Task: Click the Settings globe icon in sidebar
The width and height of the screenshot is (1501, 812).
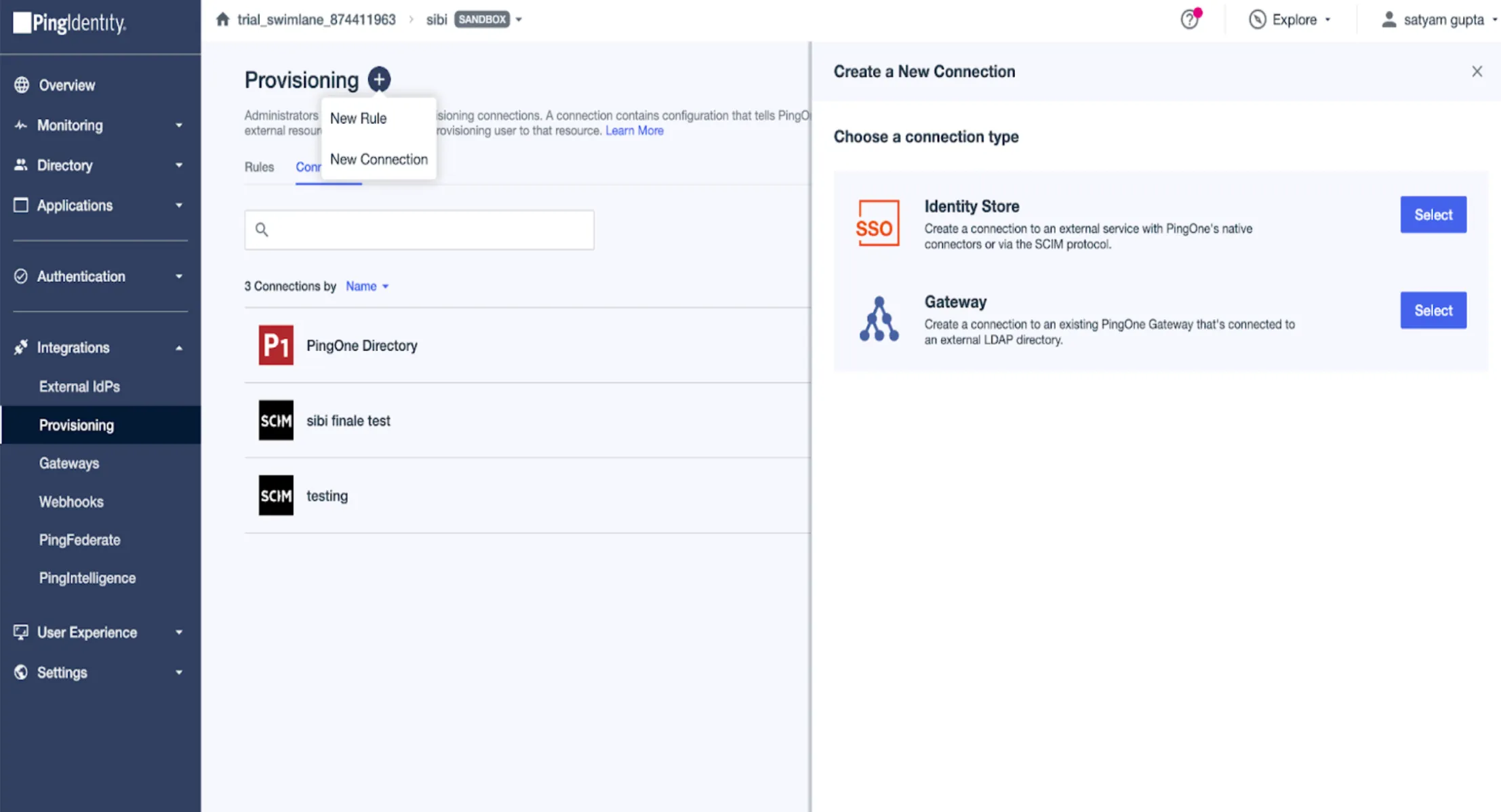Action: point(21,672)
